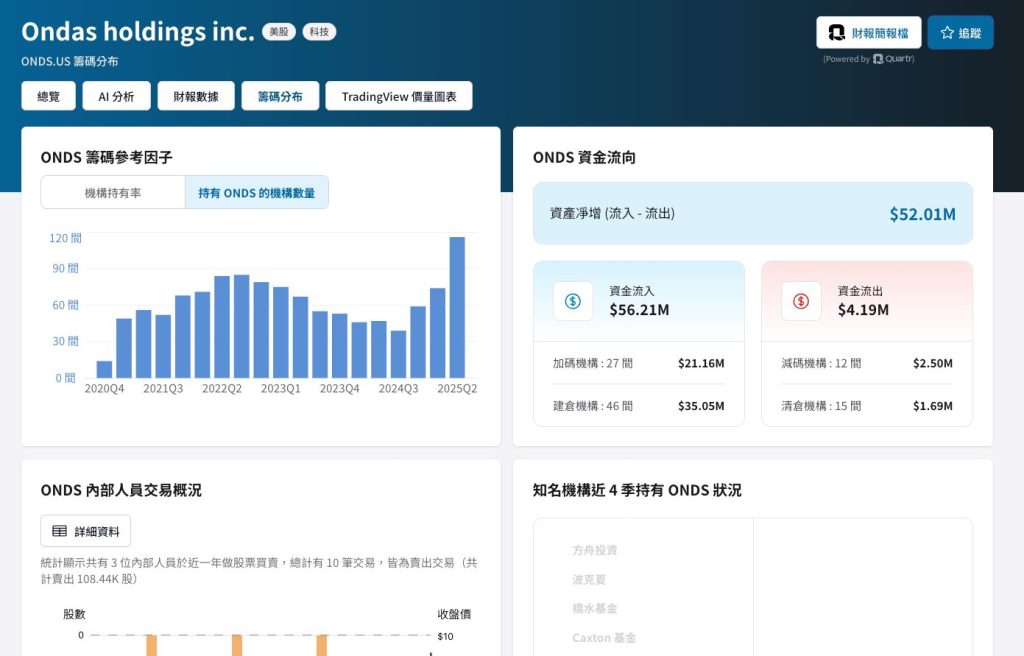This screenshot has width=1024, height=656.
Task: Select the tallest 2025Q2 bar in chart
Action: point(457,307)
